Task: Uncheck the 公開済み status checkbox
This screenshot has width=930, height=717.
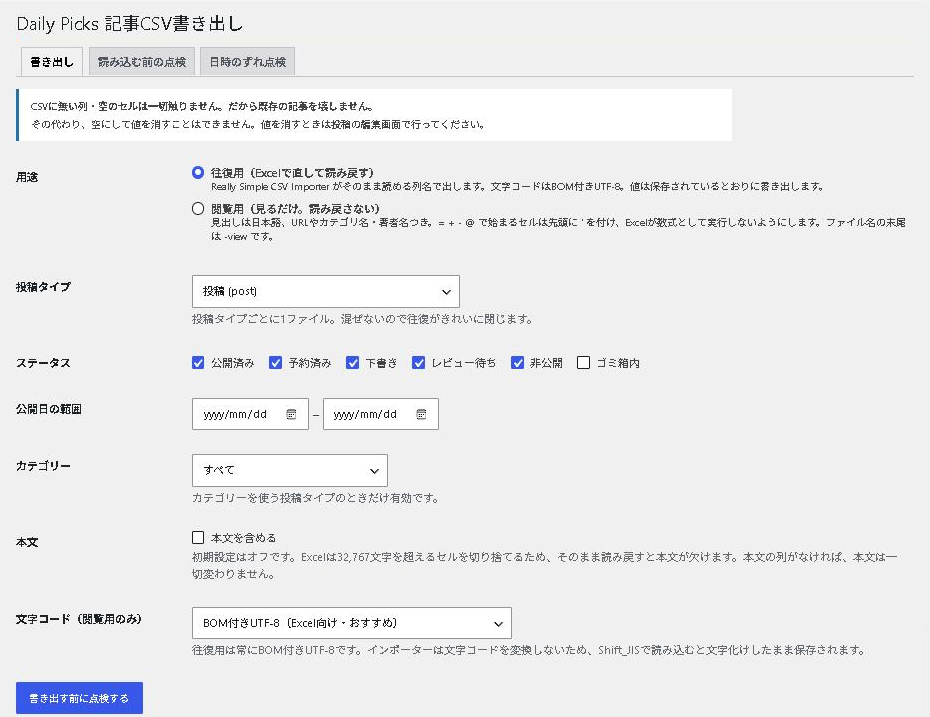Action: (198, 362)
